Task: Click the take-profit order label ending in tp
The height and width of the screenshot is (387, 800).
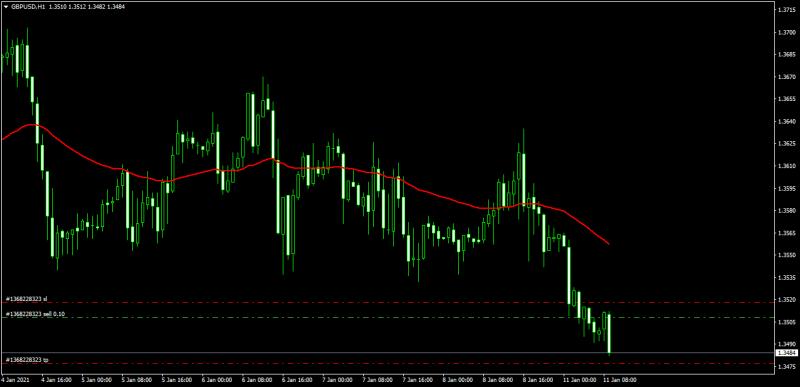Action: tap(27, 360)
